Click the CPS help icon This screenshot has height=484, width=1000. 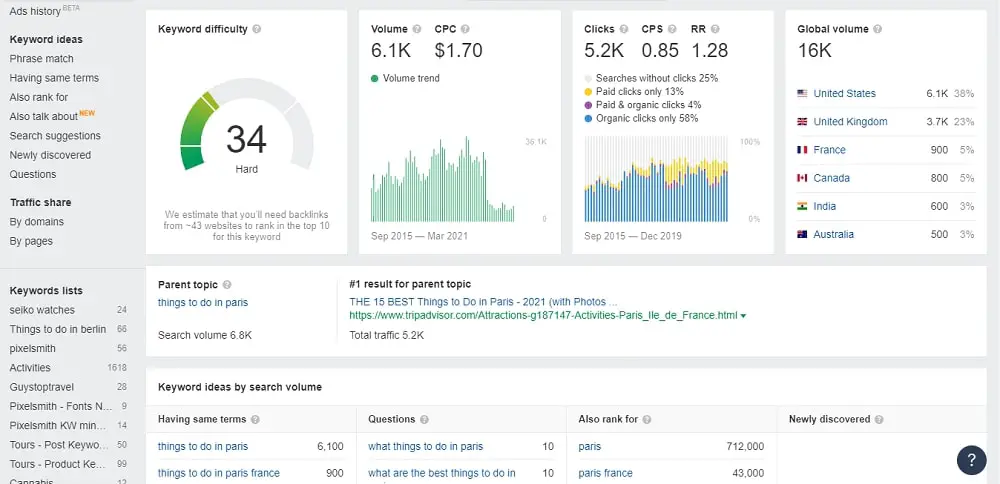click(x=672, y=29)
